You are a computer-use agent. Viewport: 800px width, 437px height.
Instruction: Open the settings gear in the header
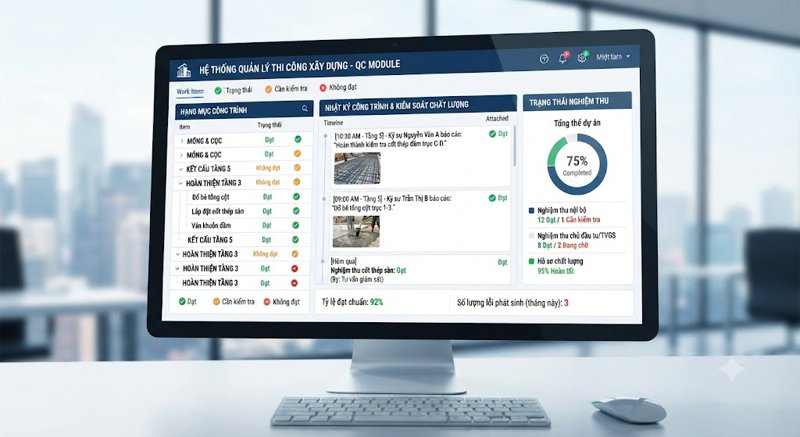(x=582, y=58)
